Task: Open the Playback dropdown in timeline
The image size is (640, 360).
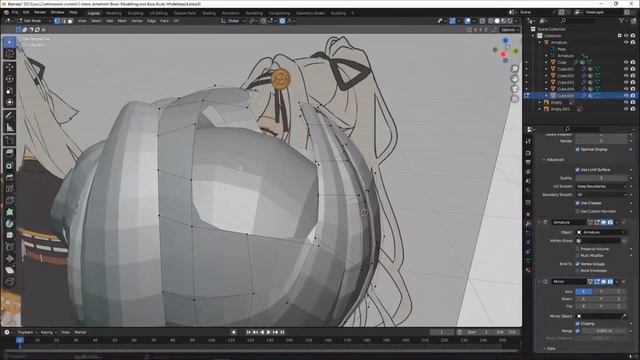Action: point(27,332)
